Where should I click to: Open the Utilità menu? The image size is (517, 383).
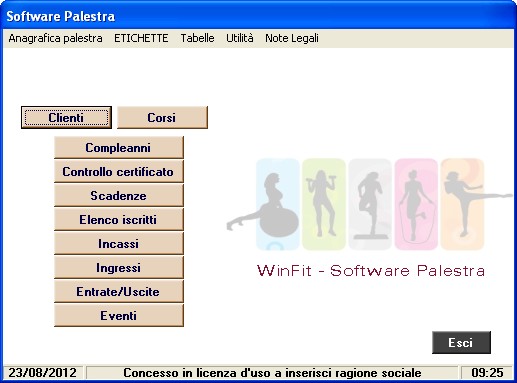pos(240,38)
